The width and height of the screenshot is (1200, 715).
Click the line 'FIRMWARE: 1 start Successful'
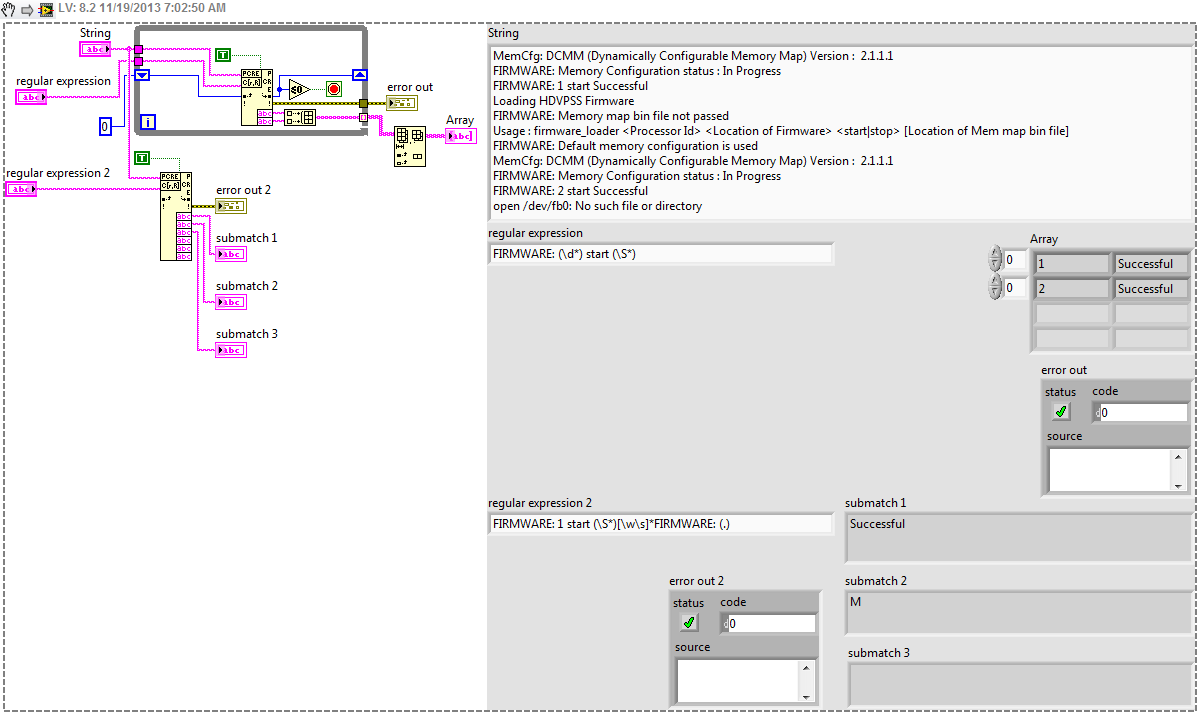click(570, 86)
